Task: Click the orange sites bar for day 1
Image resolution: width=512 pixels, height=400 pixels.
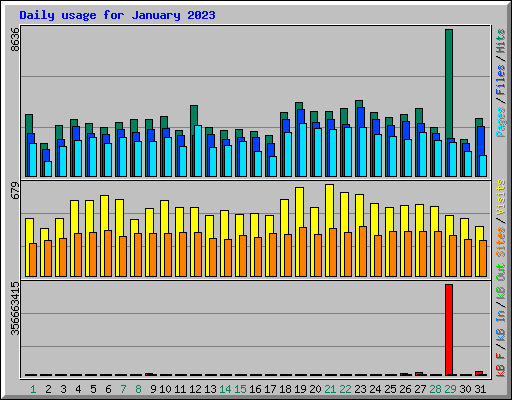Action: coord(33,260)
